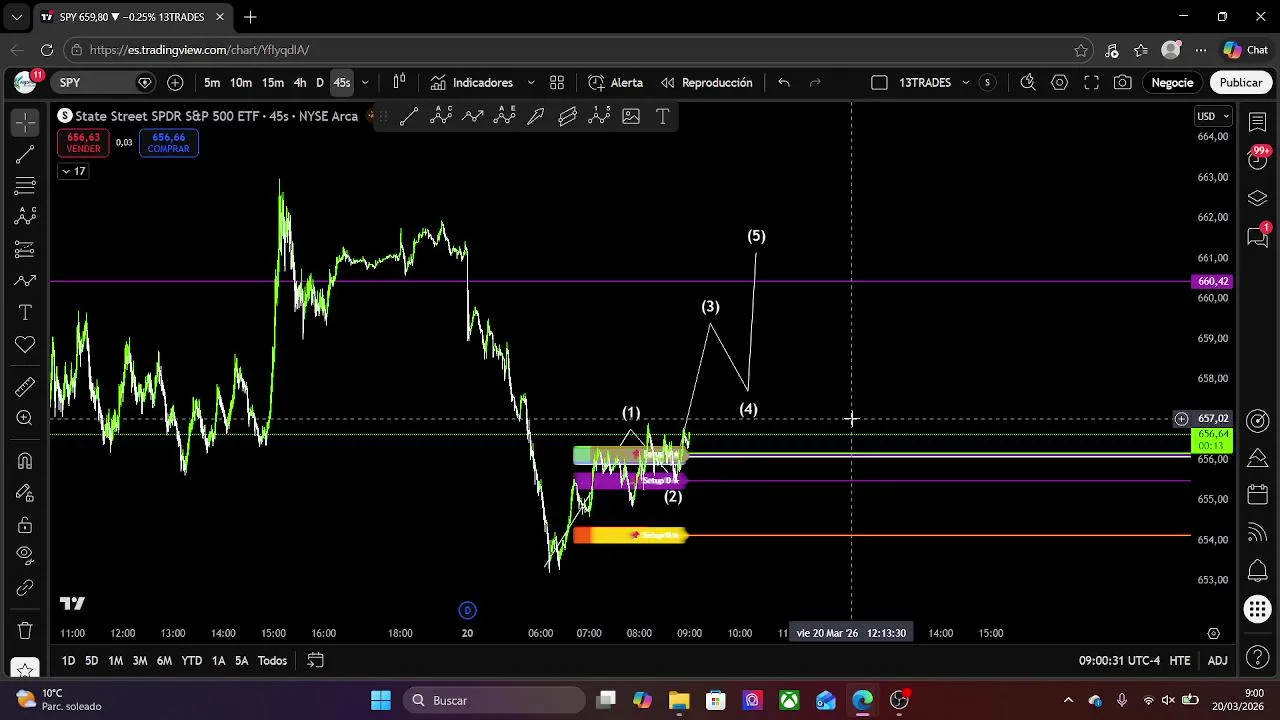Select the image tool in floating toolbar
Screen dimensions: 1280x720
pos(631,117)
